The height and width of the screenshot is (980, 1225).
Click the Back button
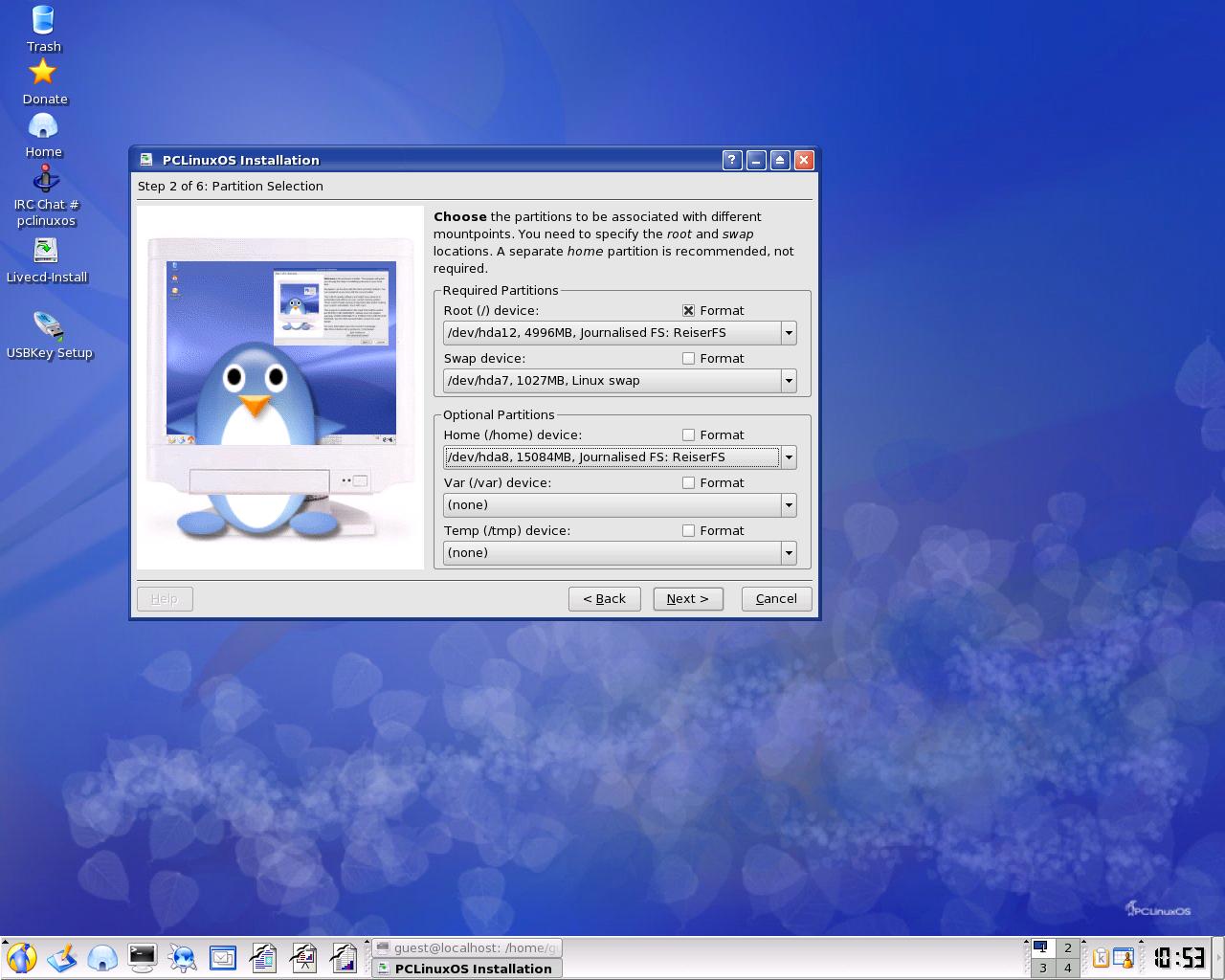click(x=605, y=599)
